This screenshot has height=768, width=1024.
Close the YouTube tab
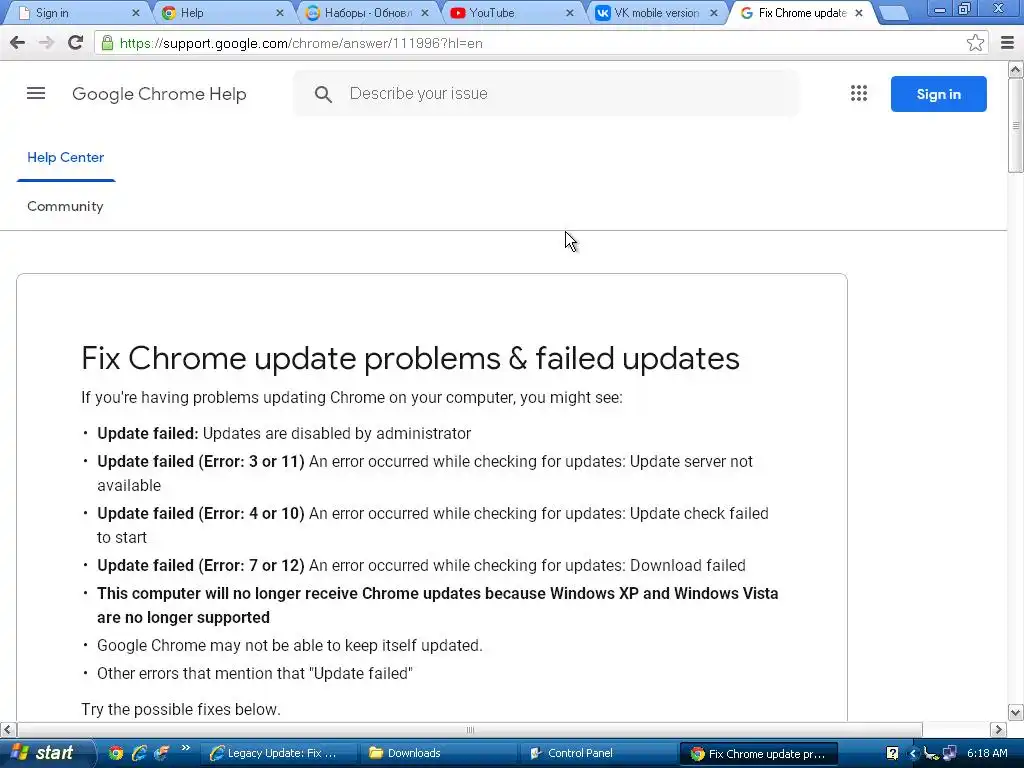click(569, 13)
